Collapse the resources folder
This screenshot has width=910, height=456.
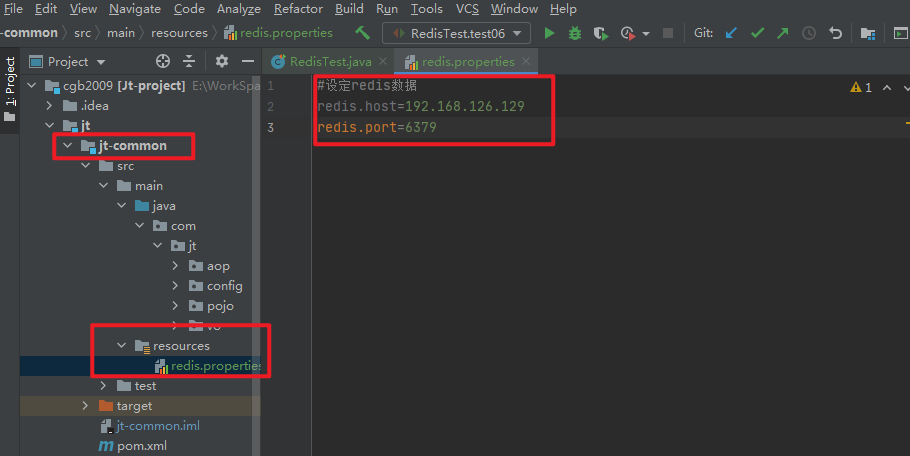(121, 345)
